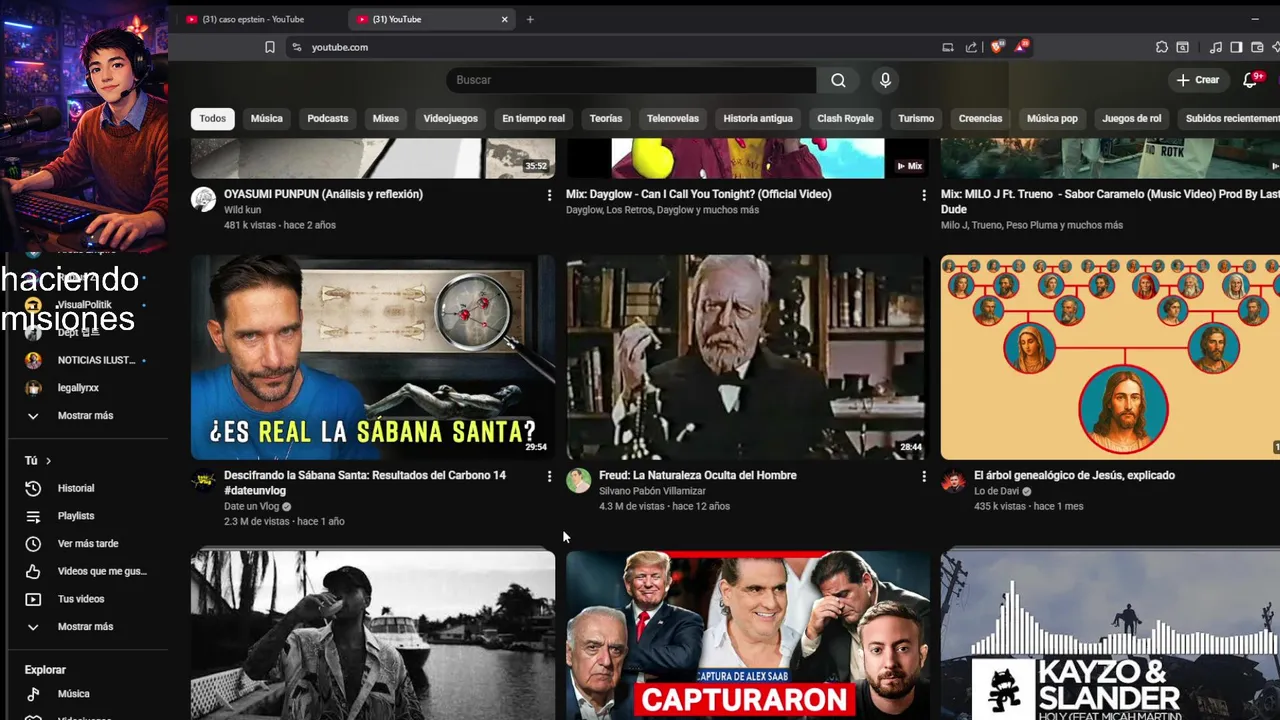Select the Mixes filter chip
1280x720 pixels.
[385, 118]
